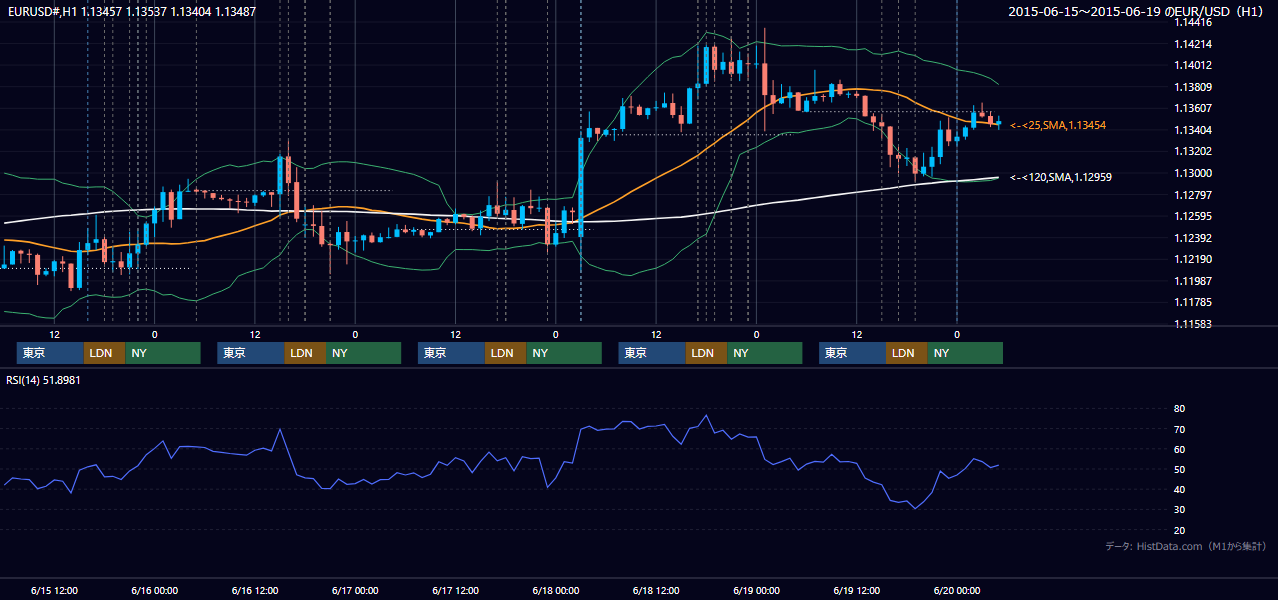The image size is (1278, 600).
Task: Click the 6/18 12:00 date label
Action: [657, 591]
